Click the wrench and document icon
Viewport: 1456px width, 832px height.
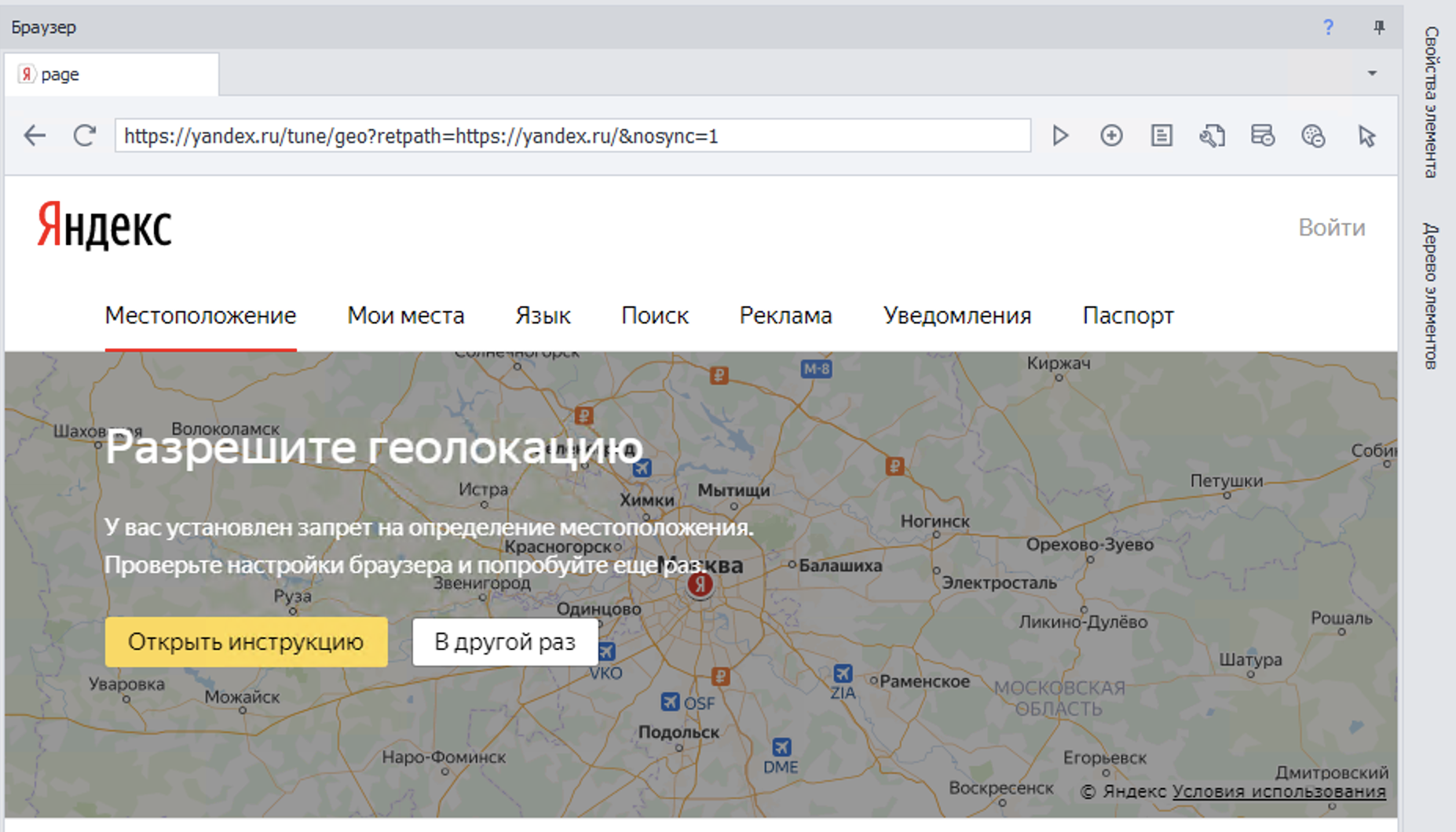click(x=1212, y=136)
